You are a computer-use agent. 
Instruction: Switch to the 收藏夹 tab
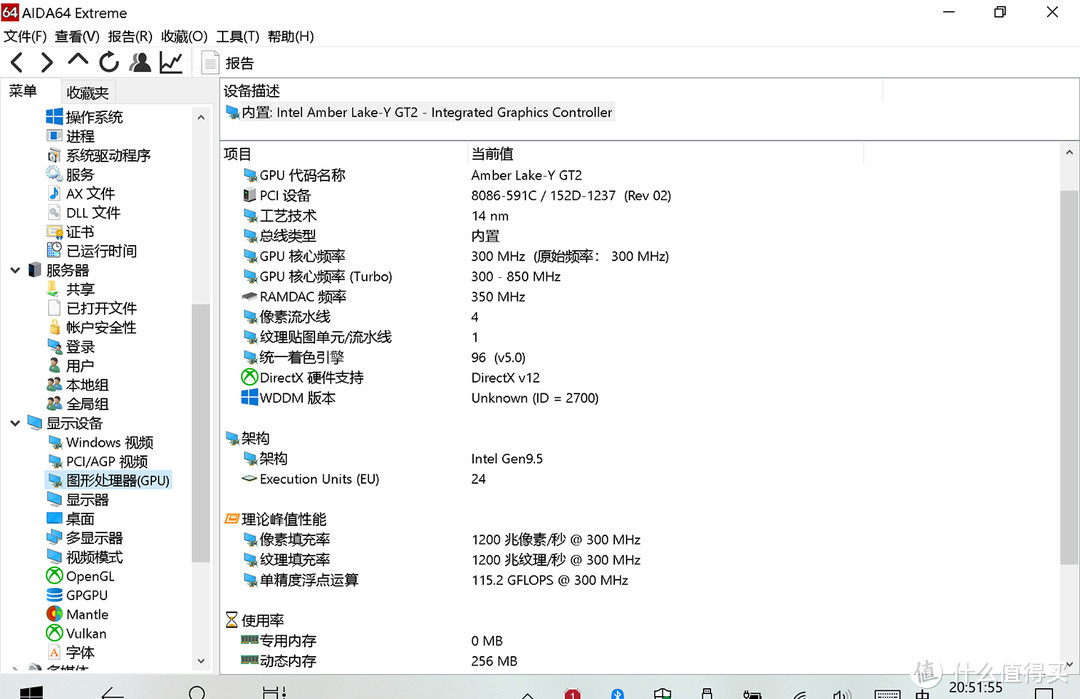point(87,92)
